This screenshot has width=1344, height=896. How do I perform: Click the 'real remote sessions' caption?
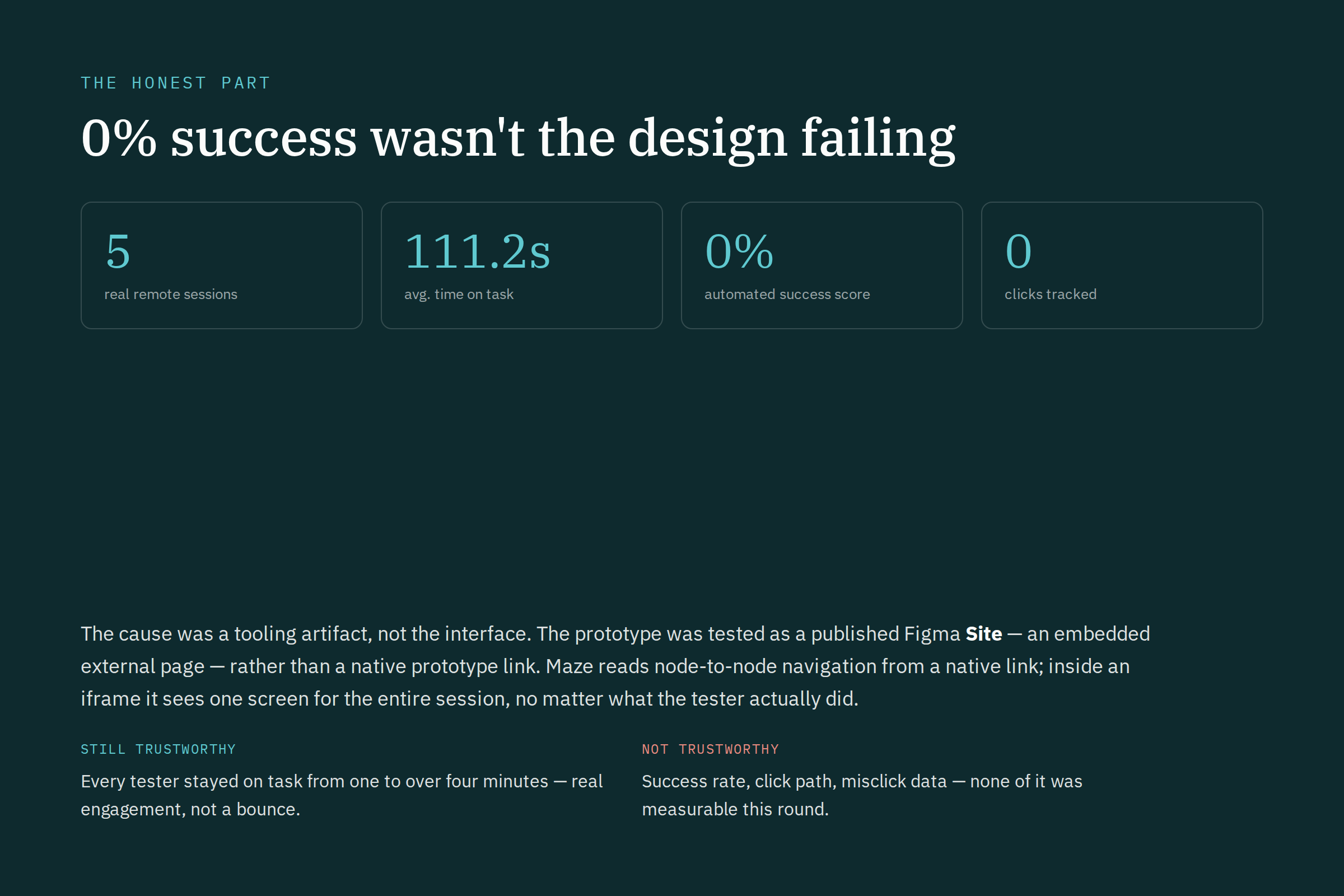pyautogui.click(x=170, y=295)
